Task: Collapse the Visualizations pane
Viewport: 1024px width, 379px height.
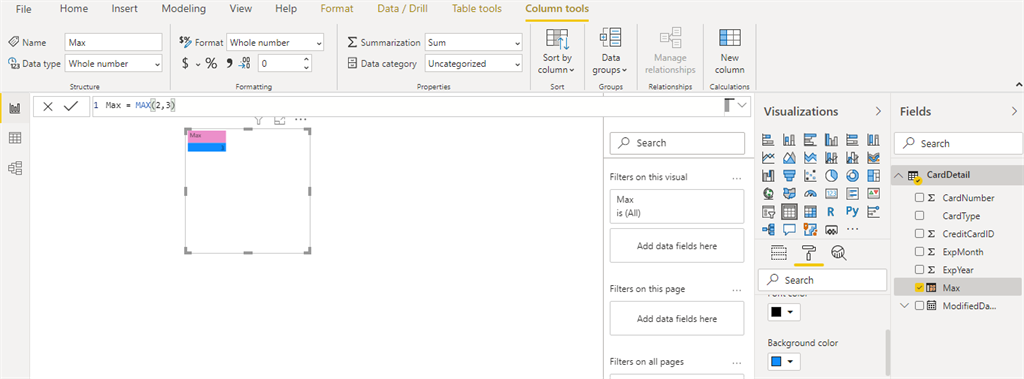Action: tap(878, 112)
